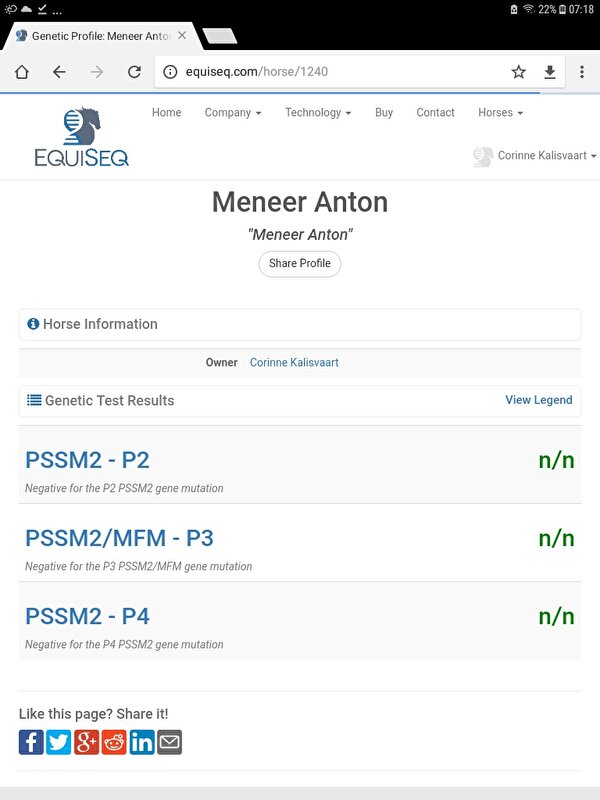Bookmark page with star icon
The image size is (600, 800).
point(518,72)
